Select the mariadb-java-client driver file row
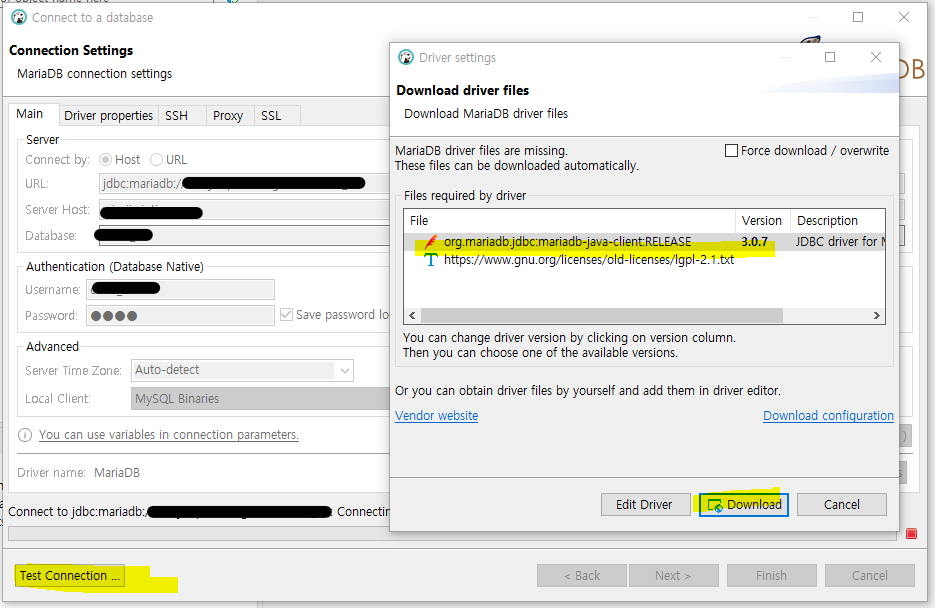935x608 pixels. pos(644,241)
